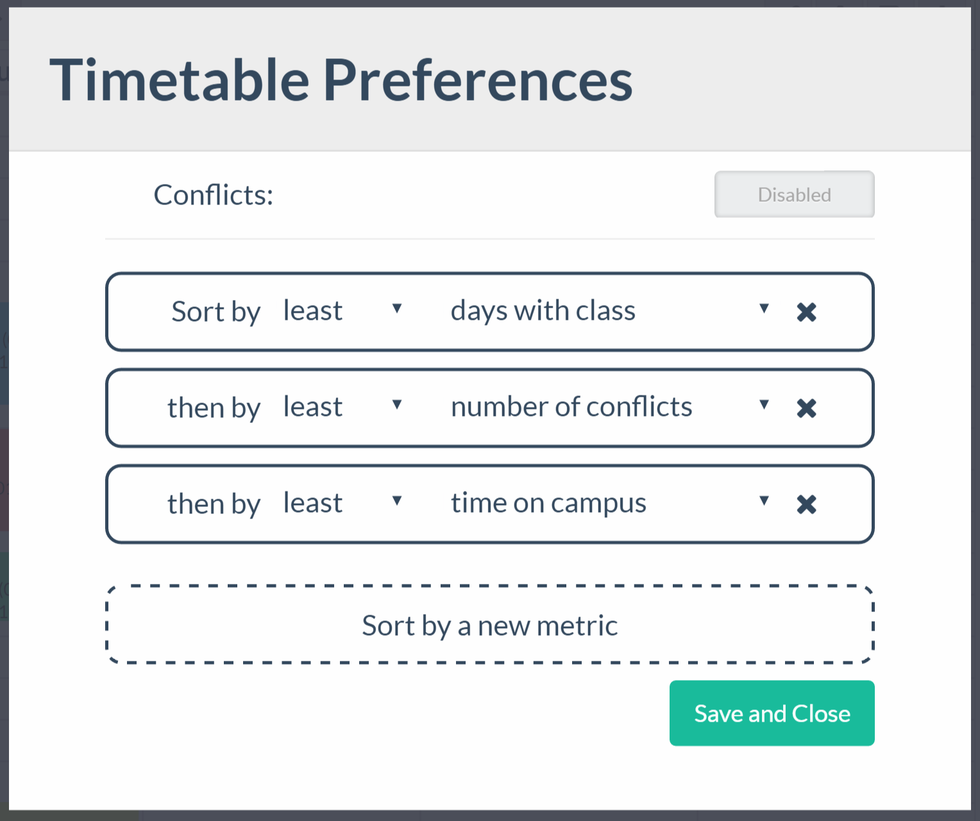Select the 'days with class' metric text
The image size is (980, 821).
543,311
